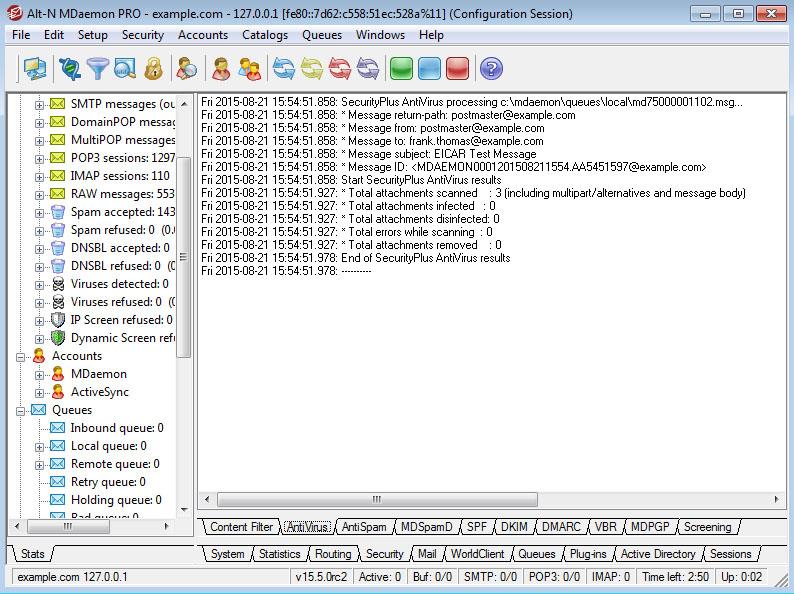Expand the IMAP sessions tree node

coord(39,177)
